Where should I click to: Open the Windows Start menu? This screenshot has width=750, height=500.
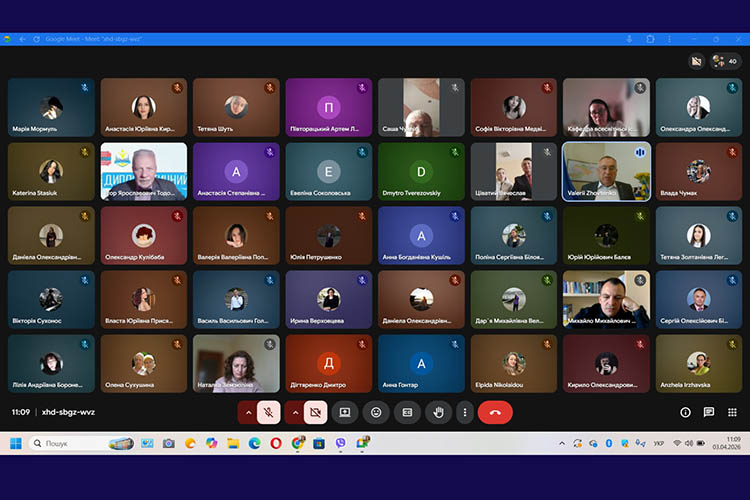click(x=16, y=443)
